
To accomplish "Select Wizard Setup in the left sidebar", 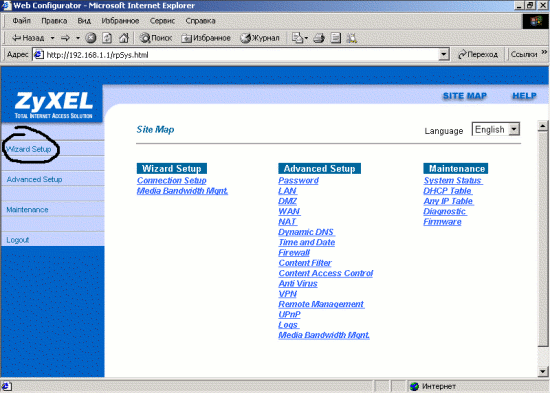I will coord(29,149).
